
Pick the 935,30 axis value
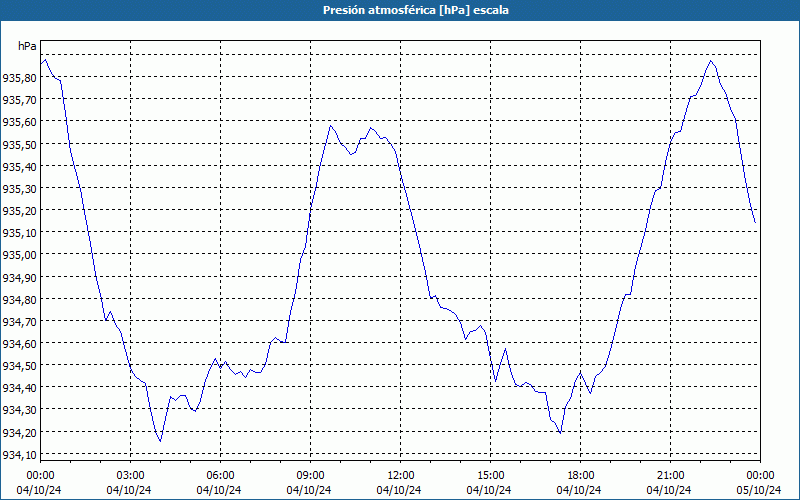pos(20,188)
